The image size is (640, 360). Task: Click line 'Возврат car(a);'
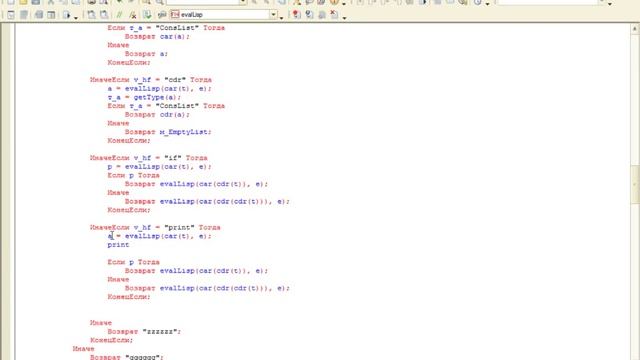[x=157, y=36]
